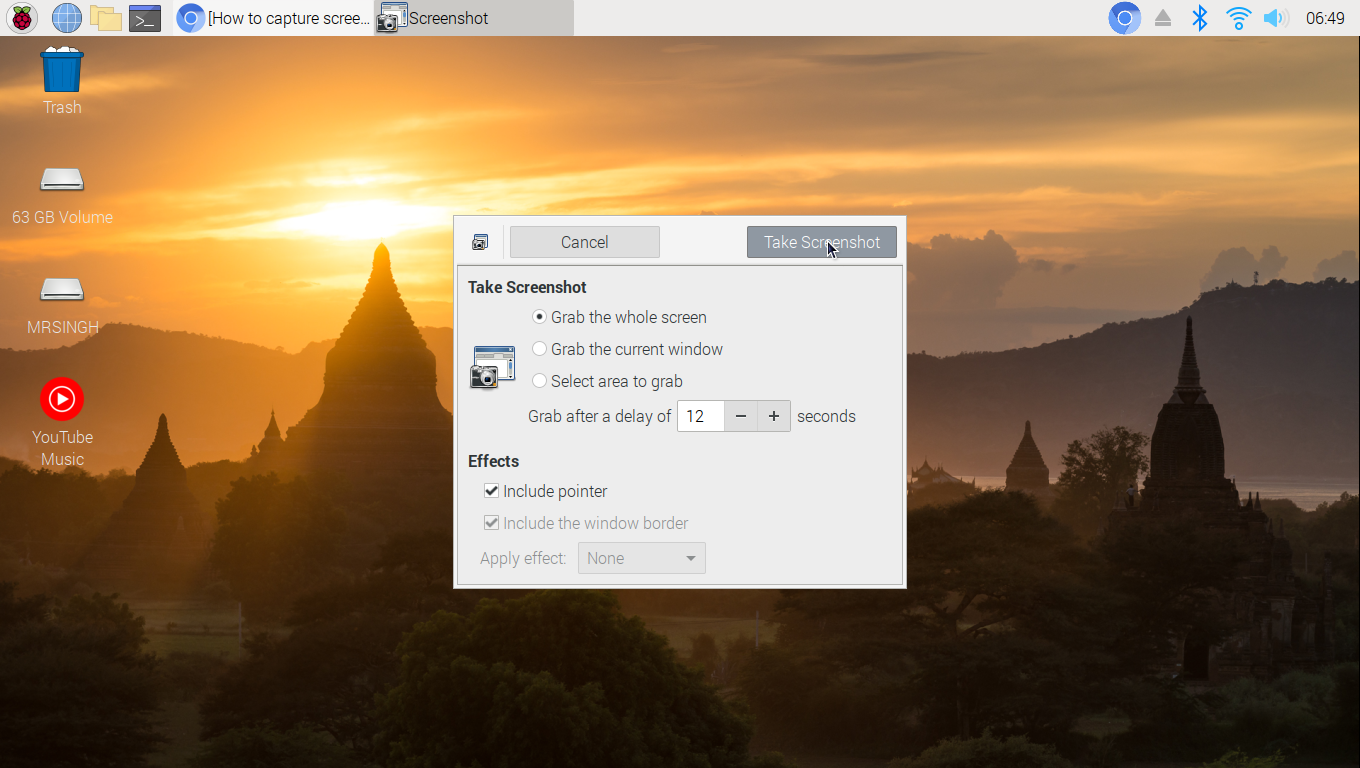Select Grab the current window option
This screenshot has width=1360, height=768.
point(540,349)
